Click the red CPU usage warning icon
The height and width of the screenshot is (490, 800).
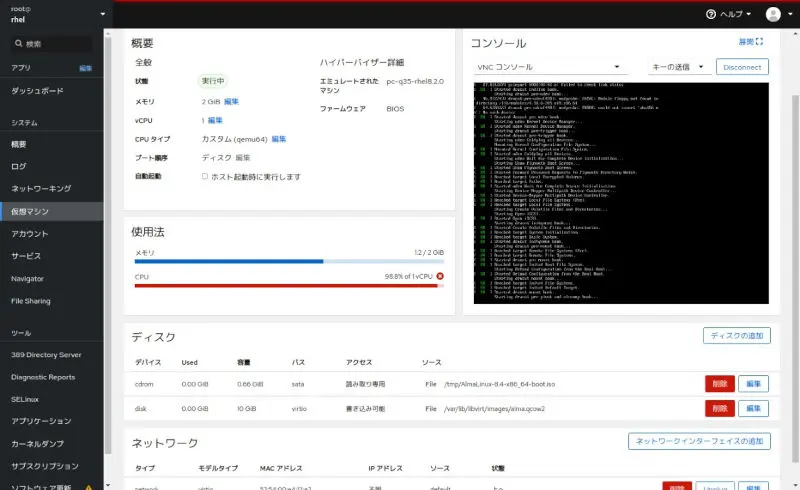pos(440,276)
